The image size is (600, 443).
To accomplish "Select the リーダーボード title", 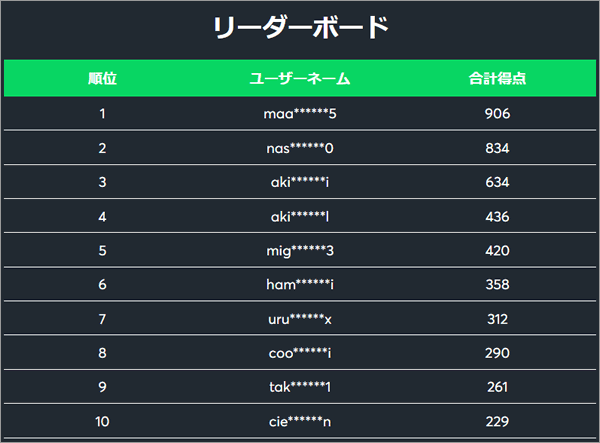I will [300, 28].
